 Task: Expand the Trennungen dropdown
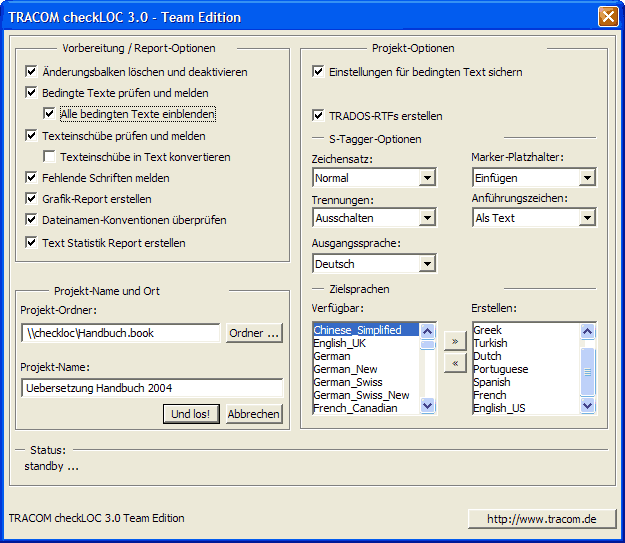tap(427, 218)
